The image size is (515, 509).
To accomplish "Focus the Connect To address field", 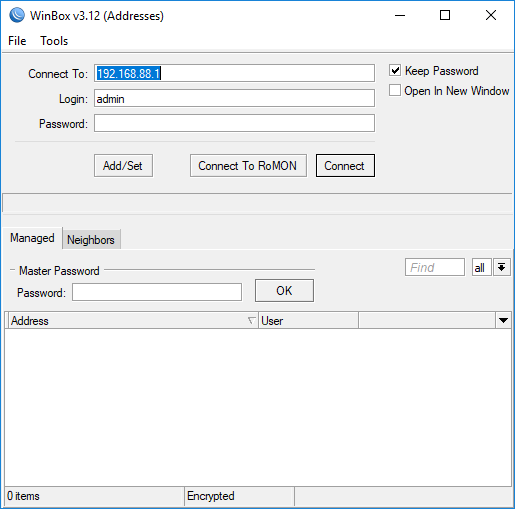I will 234,73.
